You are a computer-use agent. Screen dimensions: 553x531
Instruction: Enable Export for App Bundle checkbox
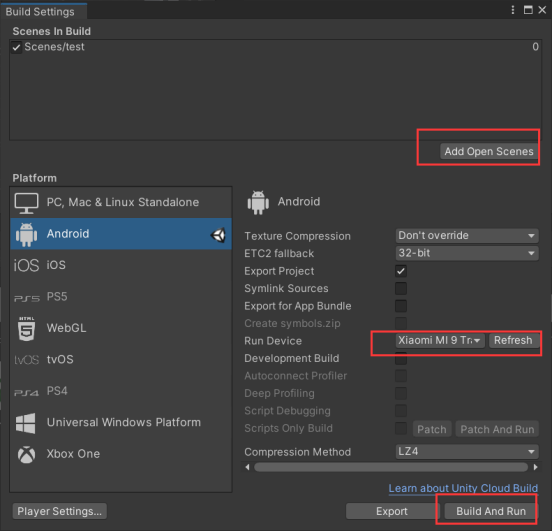click(x=401, y=306)
